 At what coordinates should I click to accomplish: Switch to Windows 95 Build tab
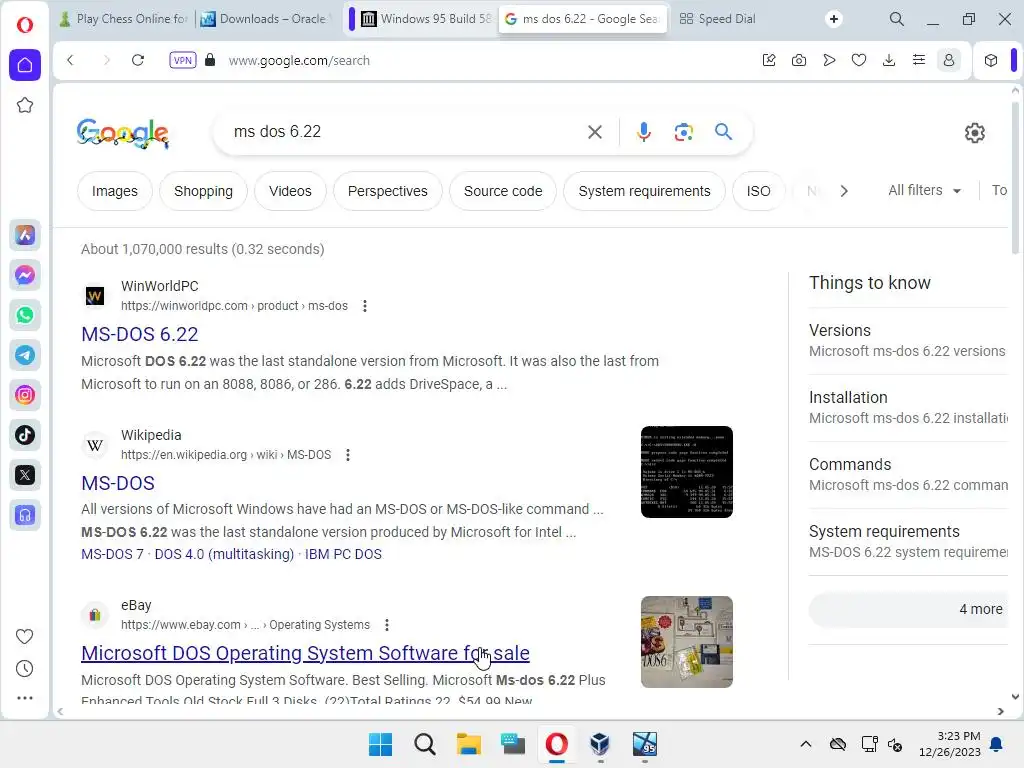coord(427,19)
